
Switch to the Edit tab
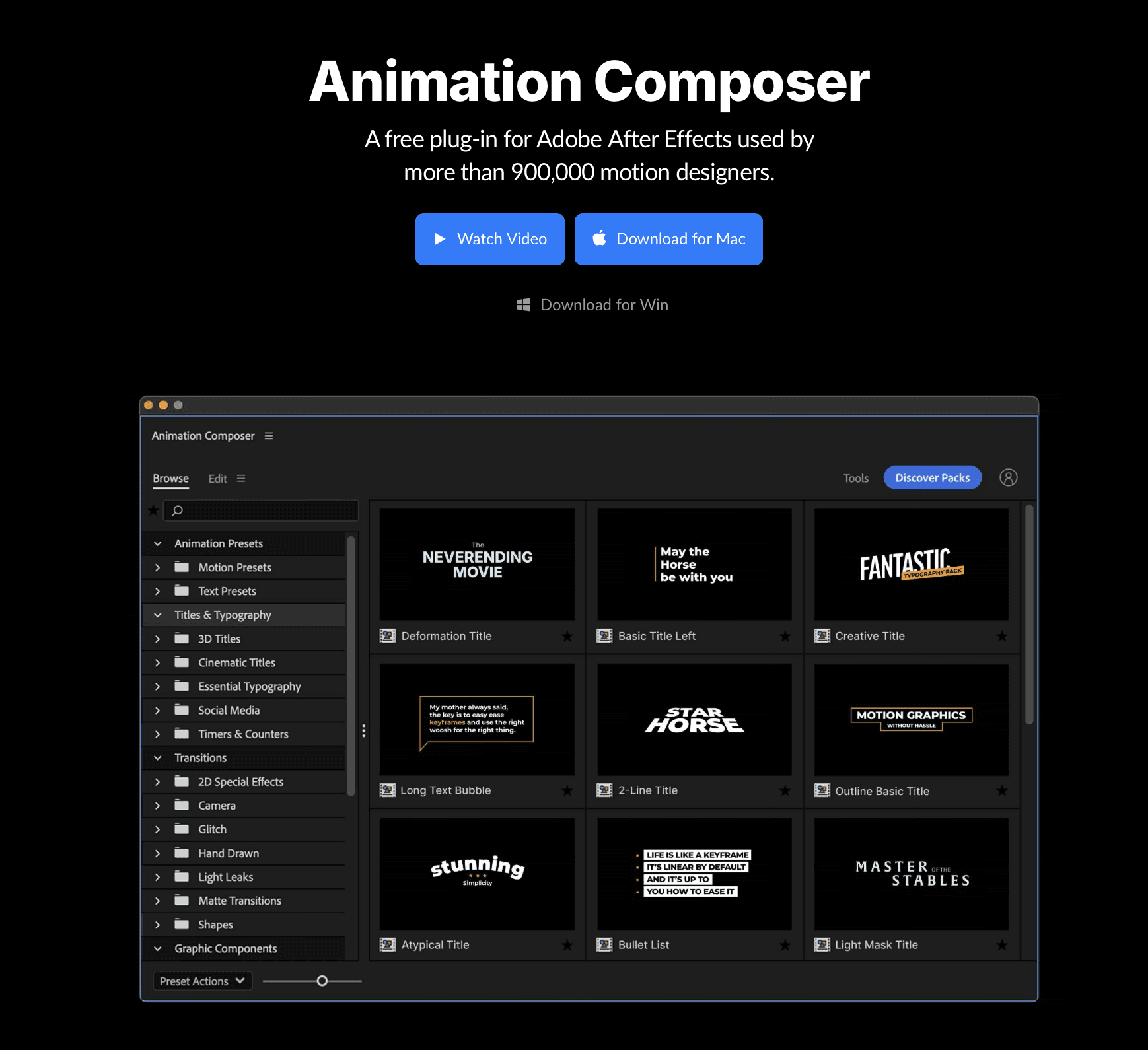point(218,479)
